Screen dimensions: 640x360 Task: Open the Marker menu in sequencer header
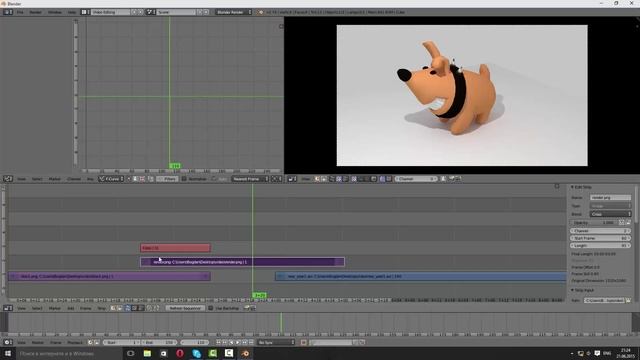pos(54,308)
